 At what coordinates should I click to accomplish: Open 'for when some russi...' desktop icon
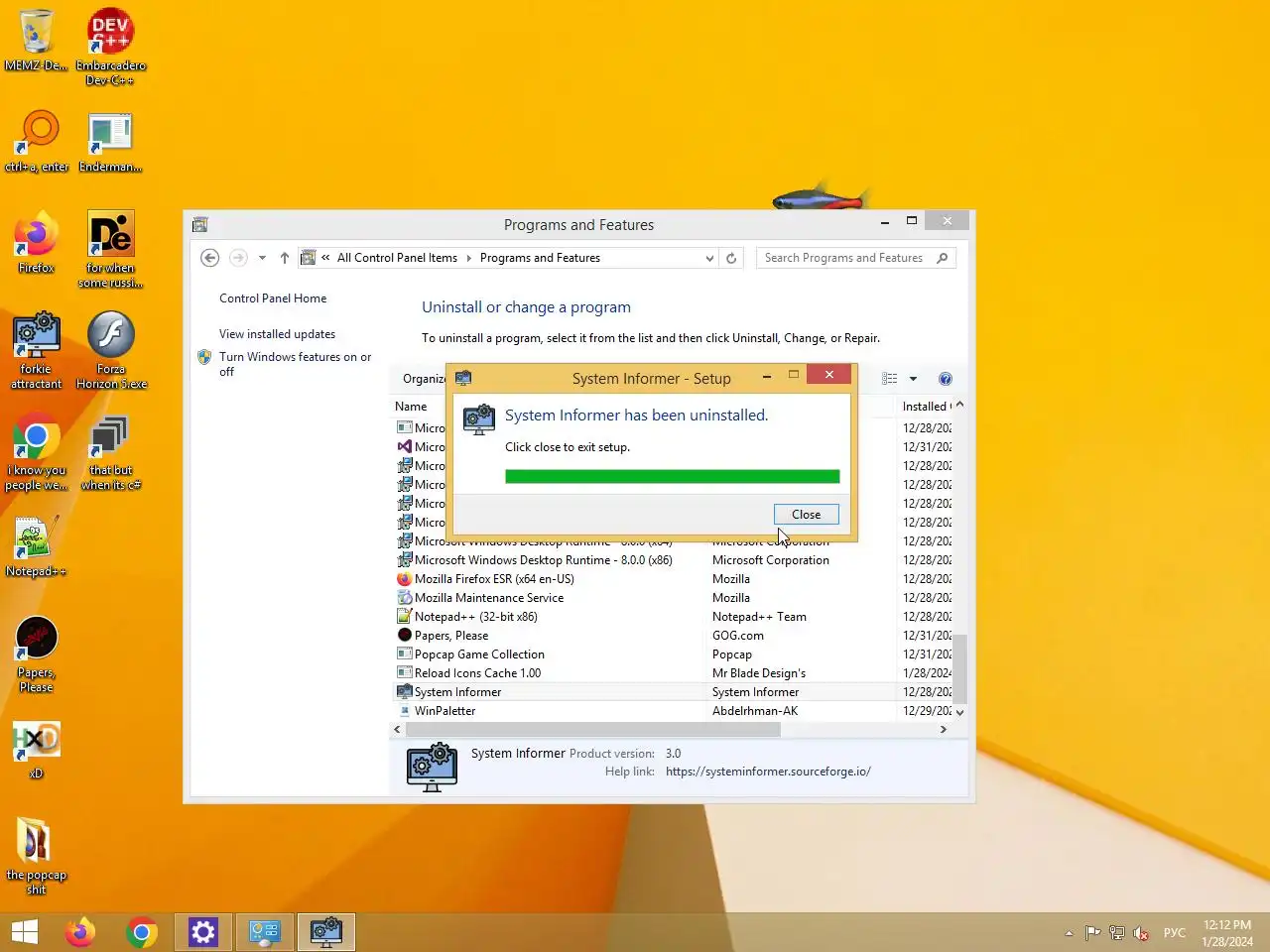point(110,249)
